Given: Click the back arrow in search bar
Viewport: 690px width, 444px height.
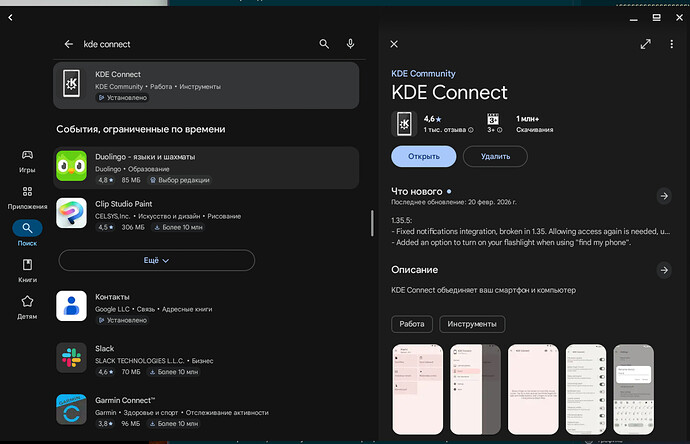Looking at the screenshot, I should click(x=69, y=44).
